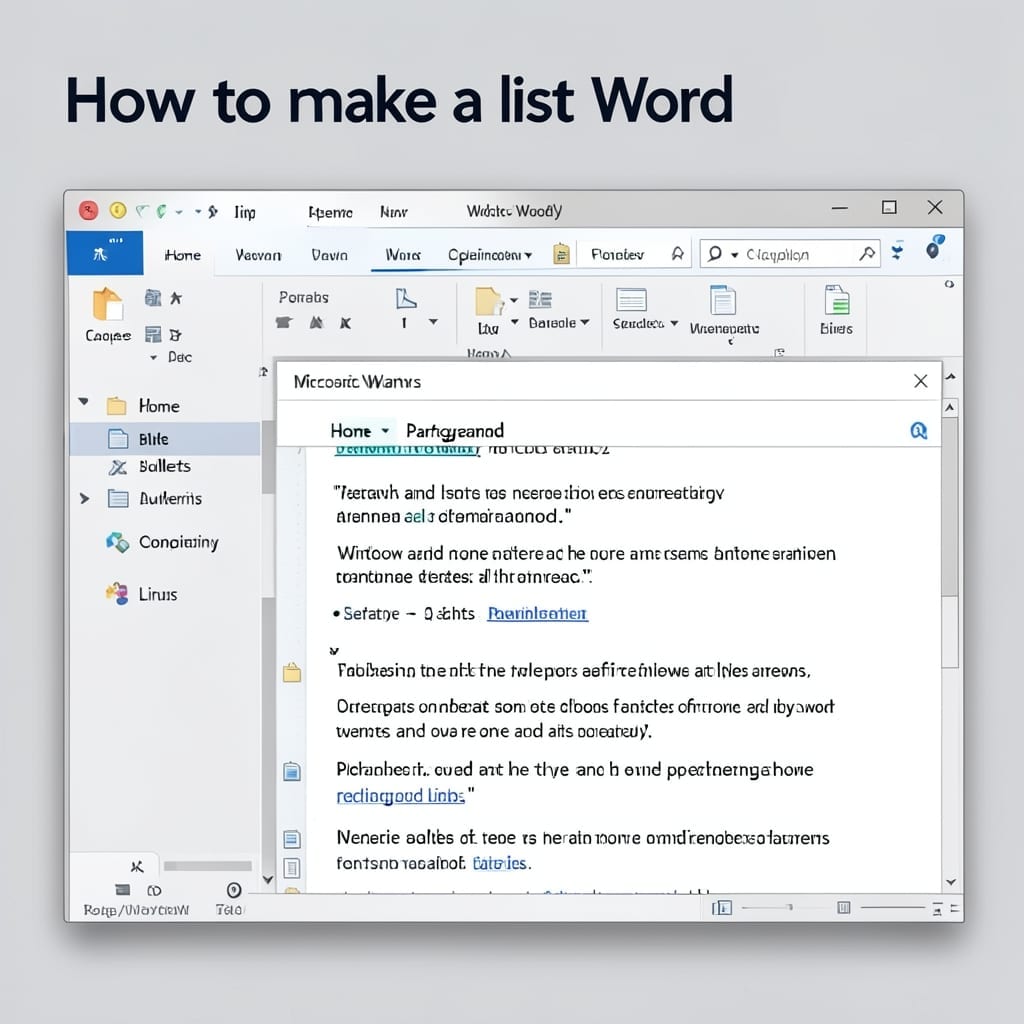Click the Seudees icon in ribbon
The height and width of the screenshot is (1024, 1024).
(631, 300)
